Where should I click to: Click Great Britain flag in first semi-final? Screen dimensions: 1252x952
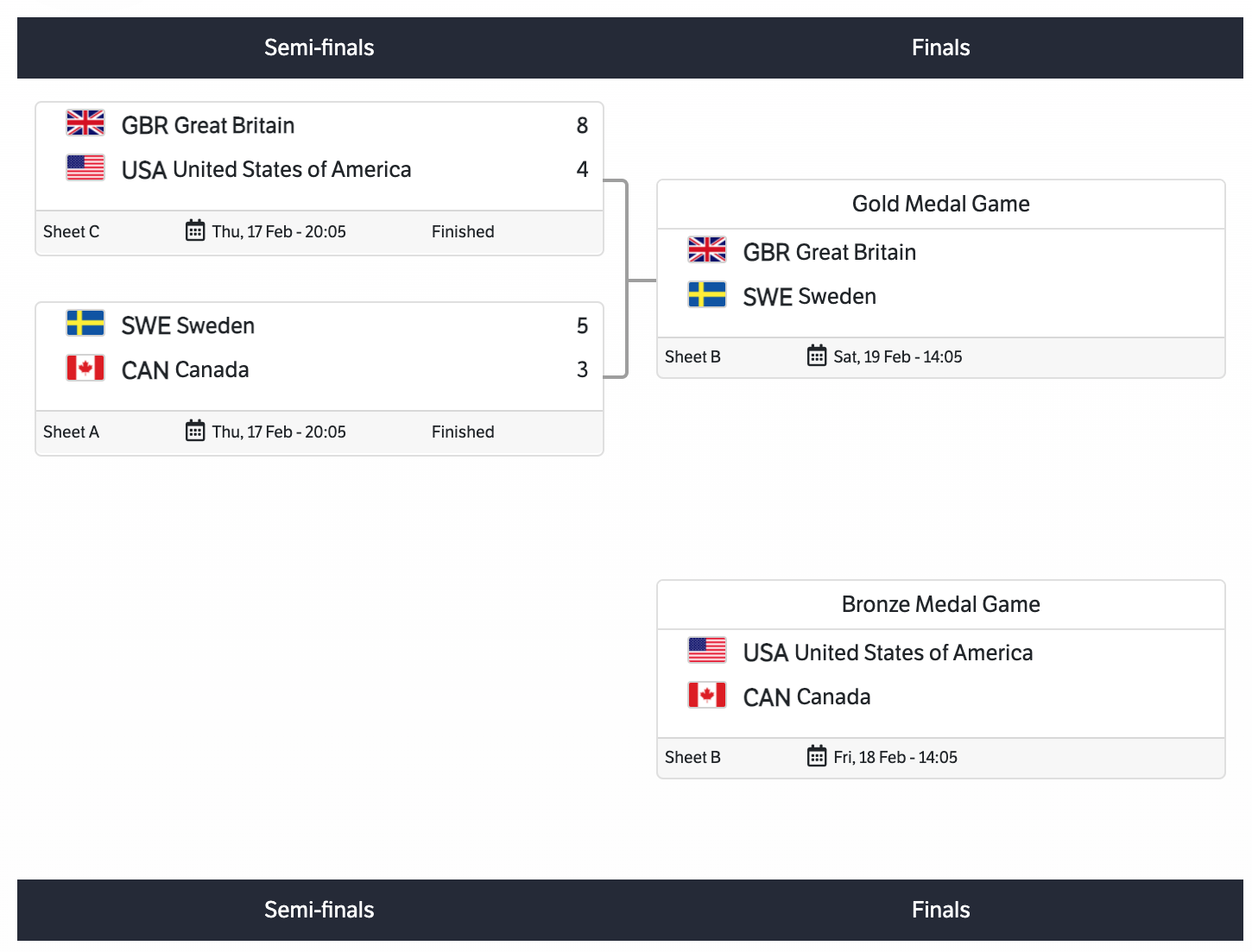[85, 123]
